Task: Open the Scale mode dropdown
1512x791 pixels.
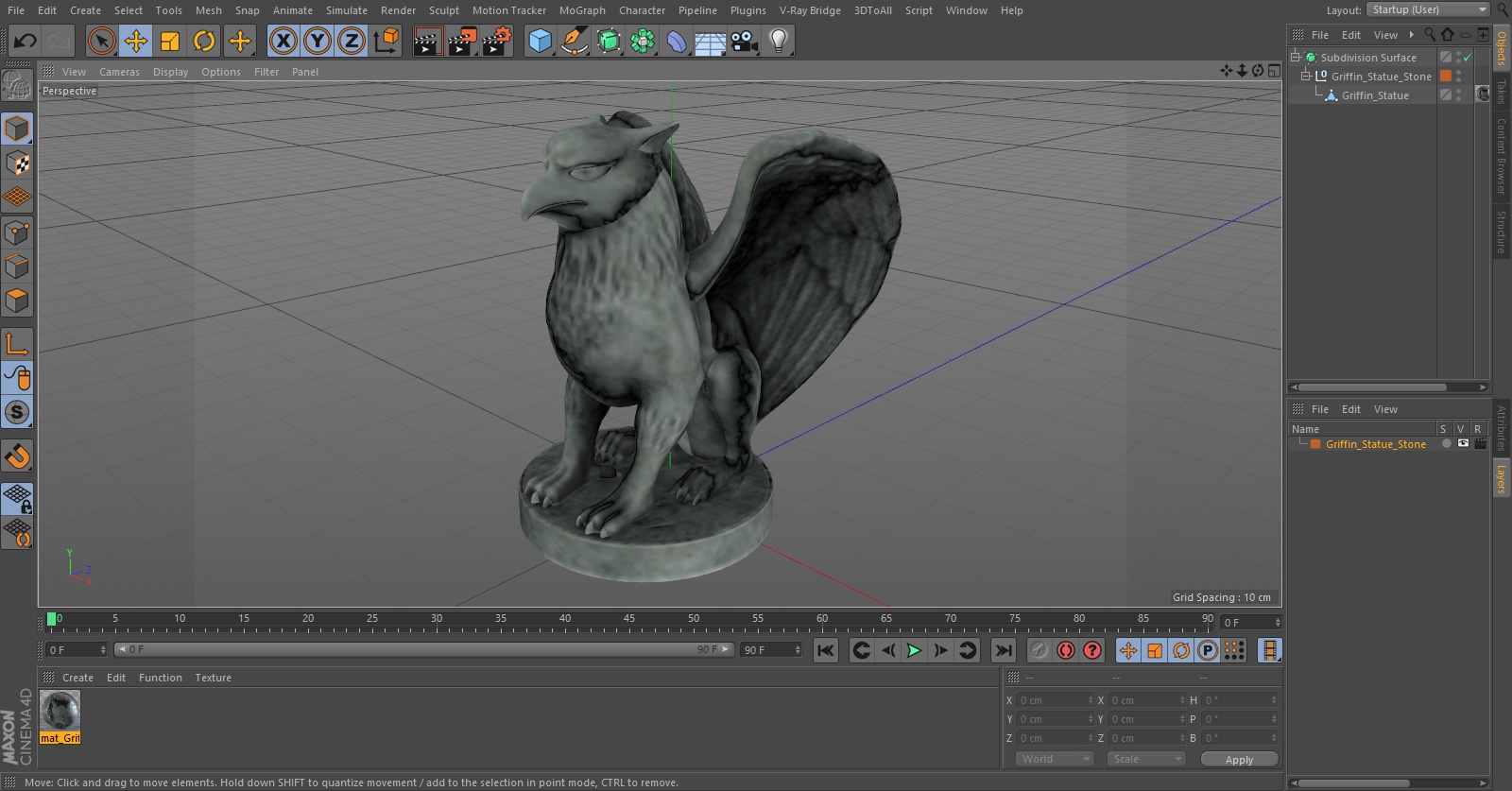Action: pos(1145,759)
